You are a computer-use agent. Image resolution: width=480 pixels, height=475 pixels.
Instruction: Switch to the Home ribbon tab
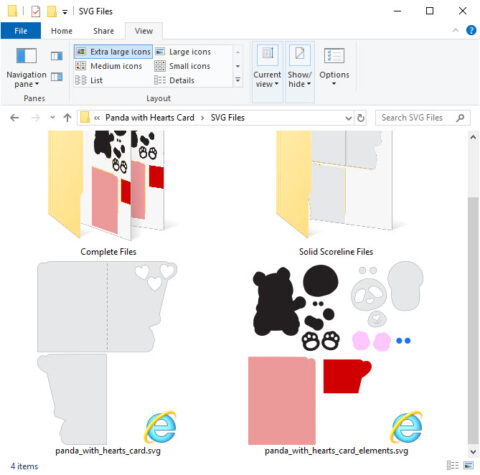point(62,31)
